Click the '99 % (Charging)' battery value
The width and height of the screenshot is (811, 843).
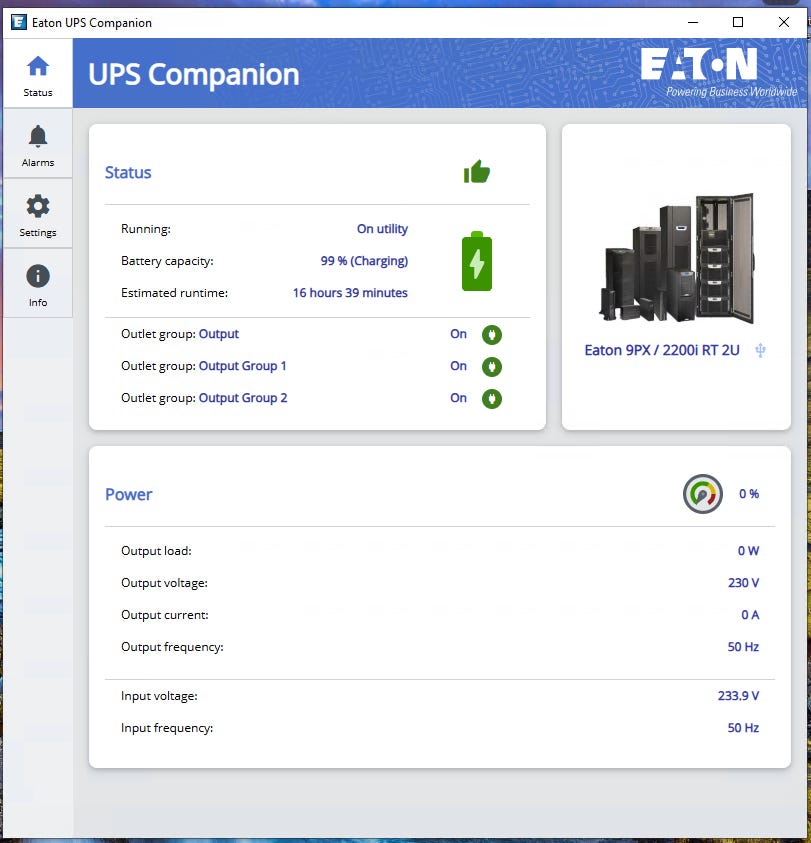coord(364,261)
